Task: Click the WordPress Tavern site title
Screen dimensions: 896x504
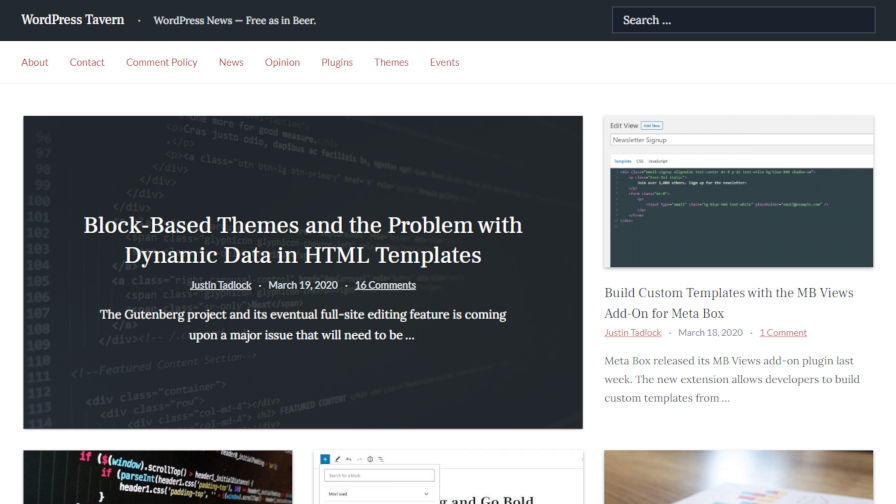Action: coord(73,20)
